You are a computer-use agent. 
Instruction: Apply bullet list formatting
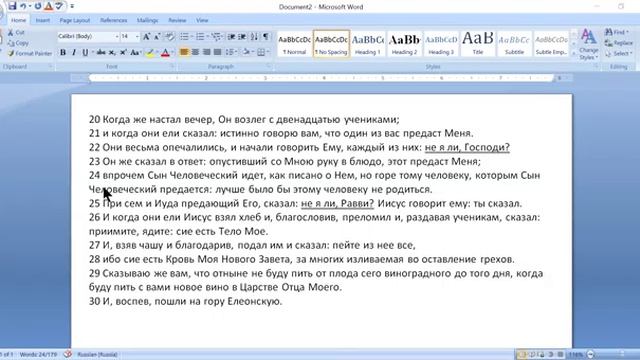pos(184,37)
